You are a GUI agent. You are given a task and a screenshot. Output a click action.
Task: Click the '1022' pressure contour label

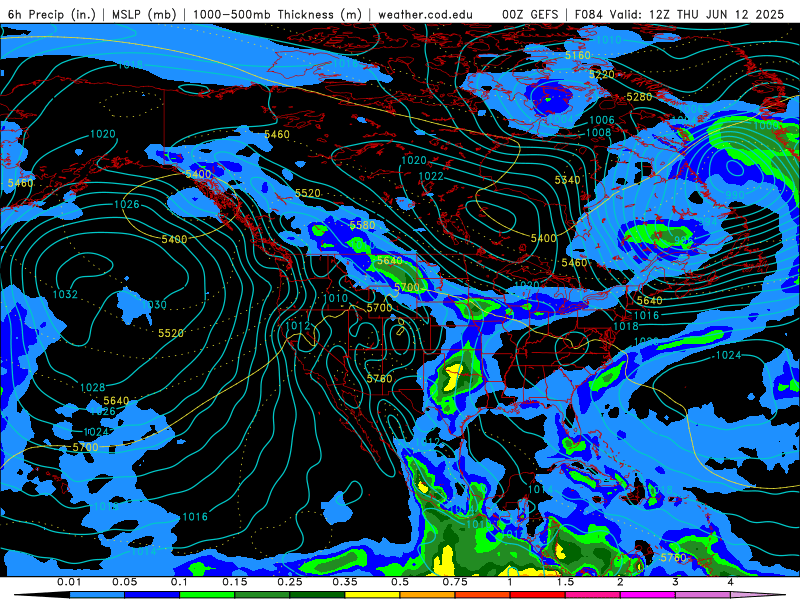click(431, 176)
